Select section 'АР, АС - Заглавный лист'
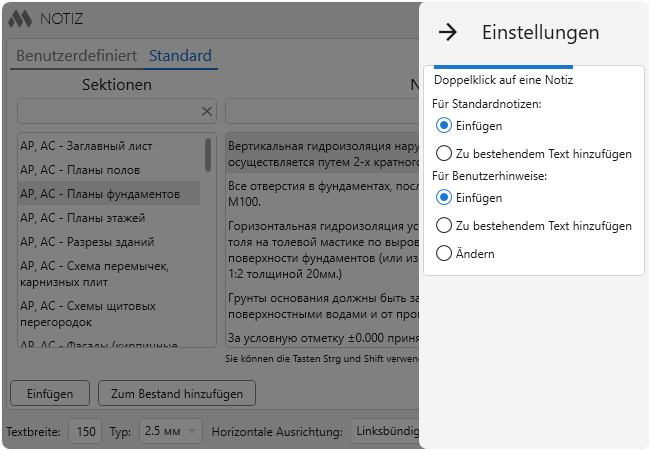 100,146
